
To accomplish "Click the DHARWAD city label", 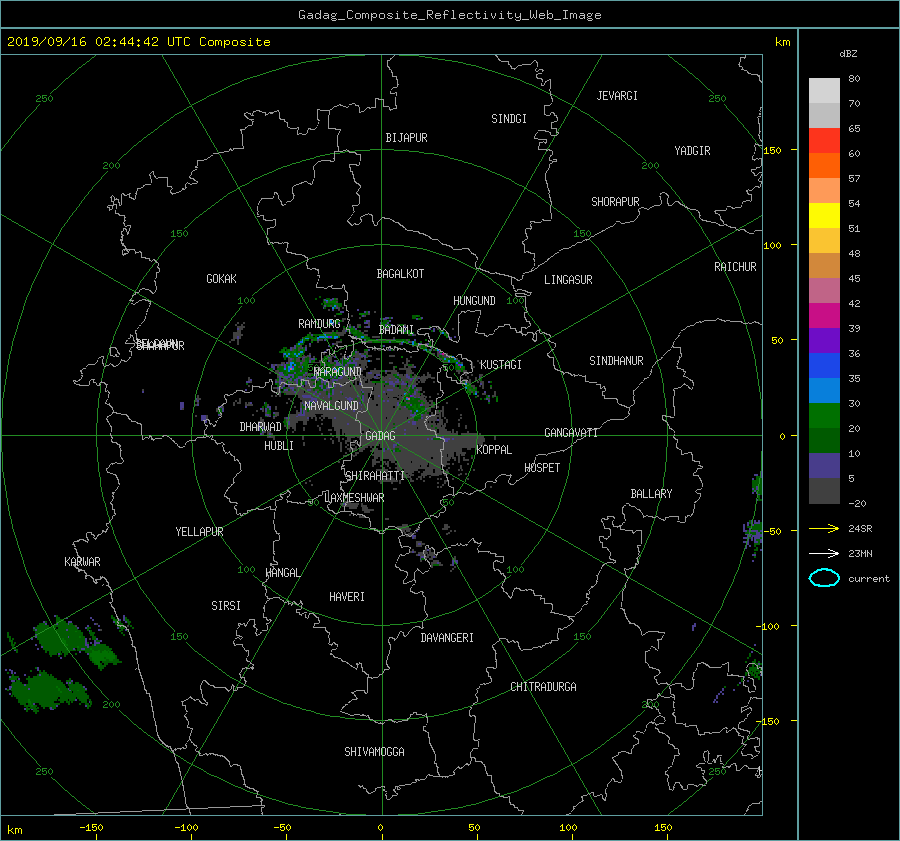I will click(260, 427).
